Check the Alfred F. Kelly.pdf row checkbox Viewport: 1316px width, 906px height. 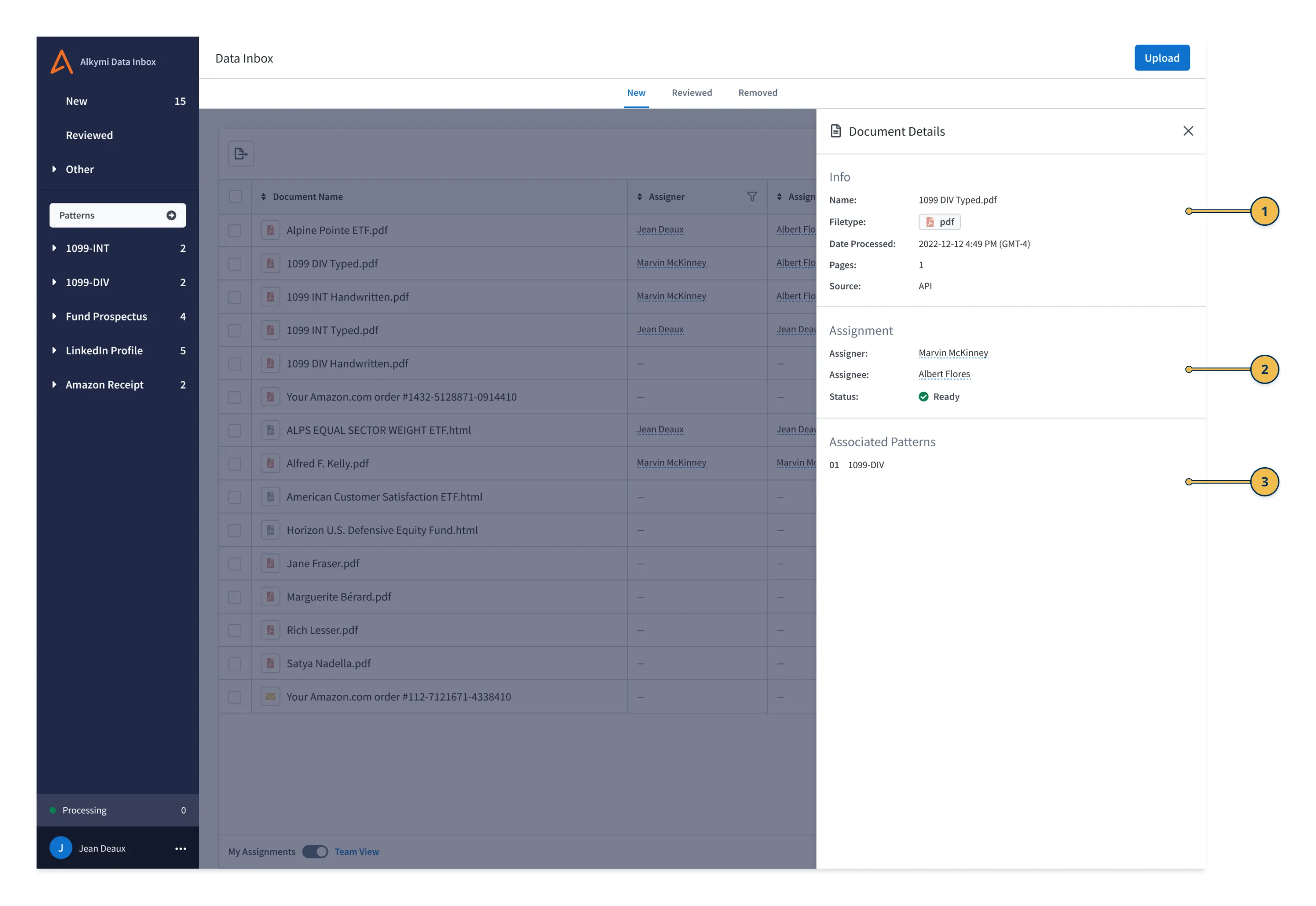pos(234,464)
